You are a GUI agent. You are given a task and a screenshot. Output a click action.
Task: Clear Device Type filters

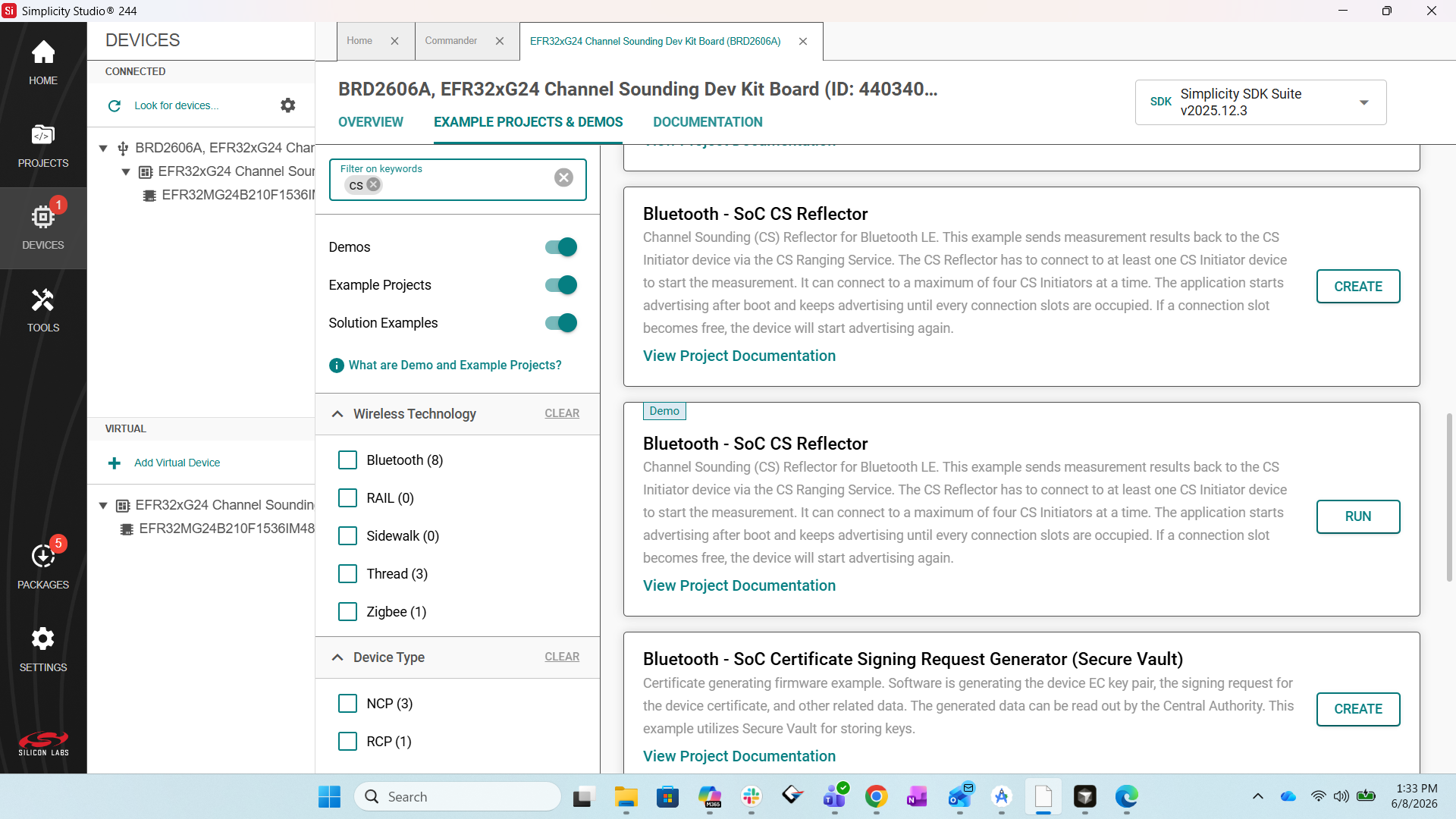point(562,657)
